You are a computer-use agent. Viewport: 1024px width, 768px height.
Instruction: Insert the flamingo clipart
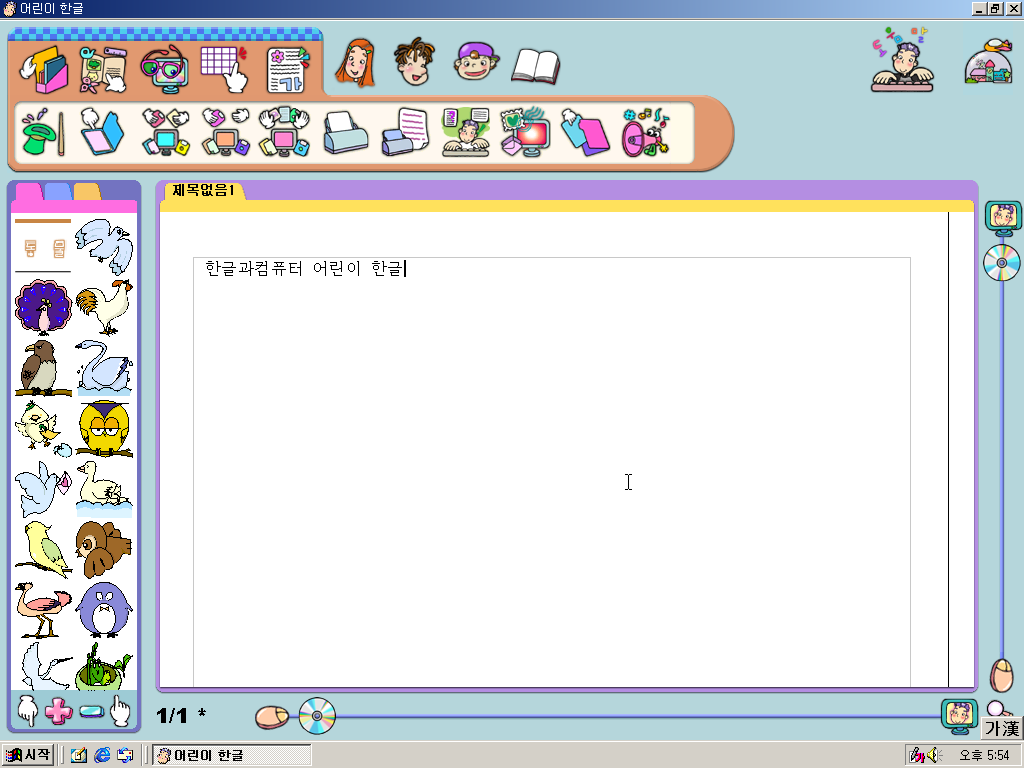point(43,609)
